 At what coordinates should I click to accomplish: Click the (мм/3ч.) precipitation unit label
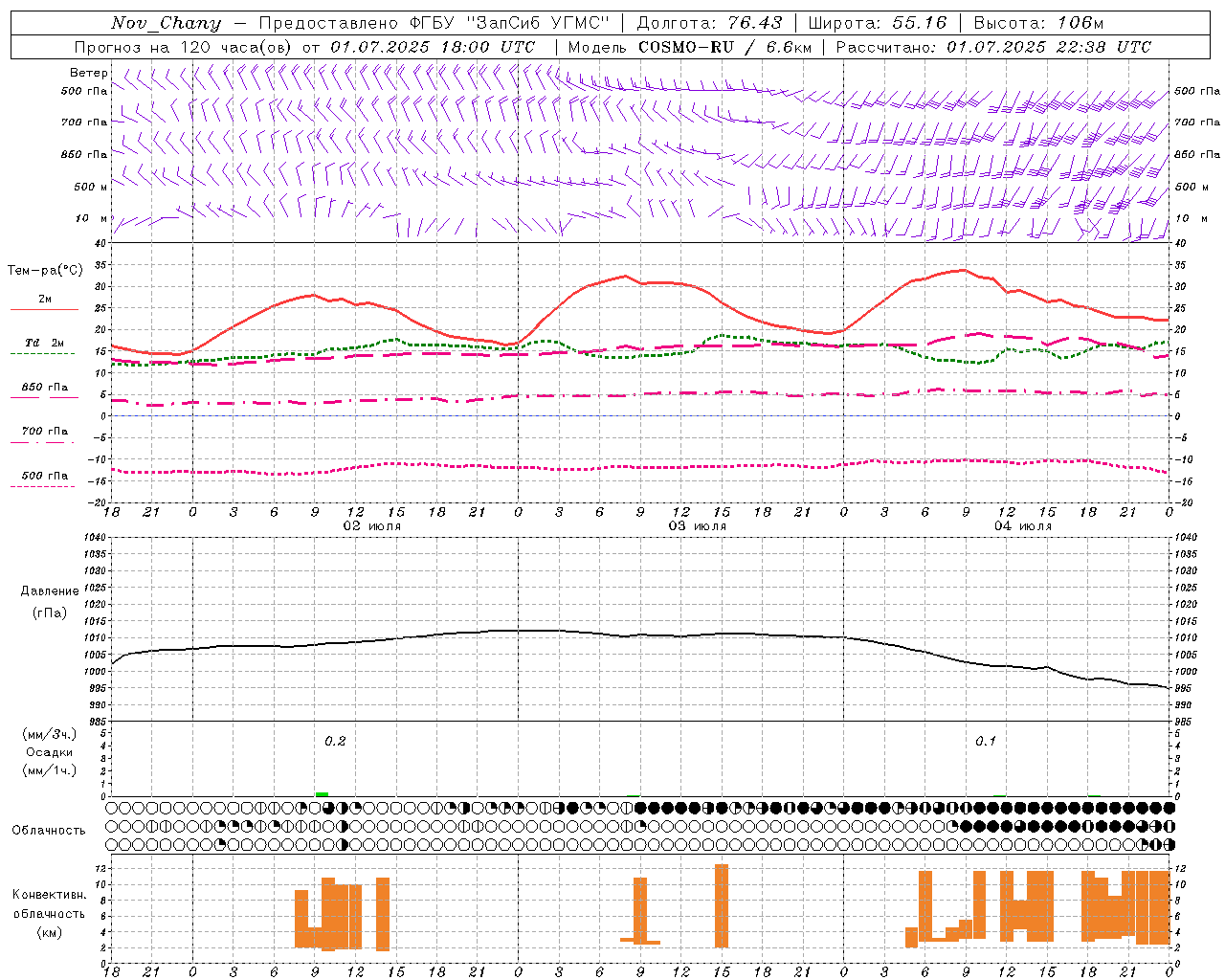[x=49, y=734]
